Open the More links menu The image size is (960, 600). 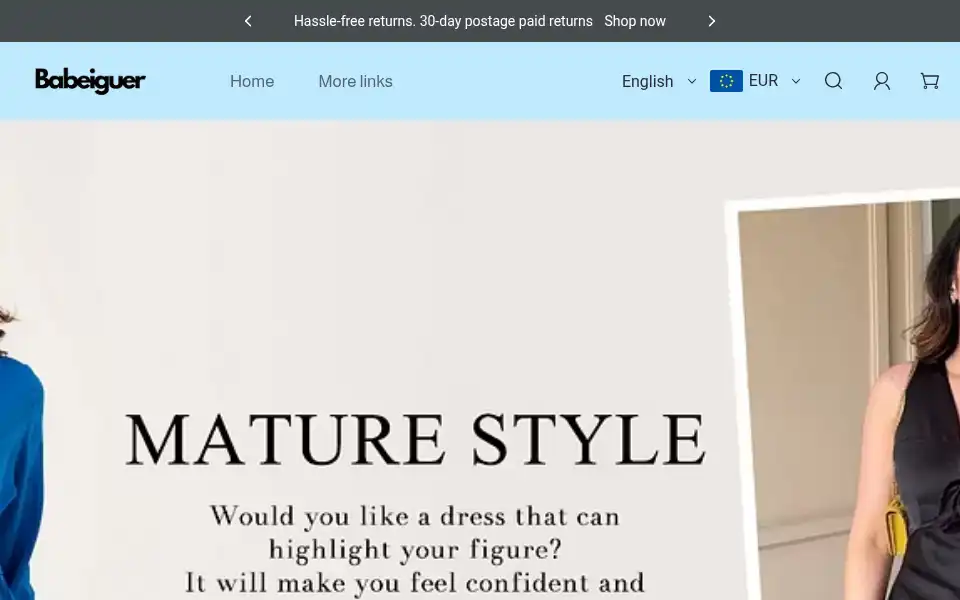click(356, 81)
